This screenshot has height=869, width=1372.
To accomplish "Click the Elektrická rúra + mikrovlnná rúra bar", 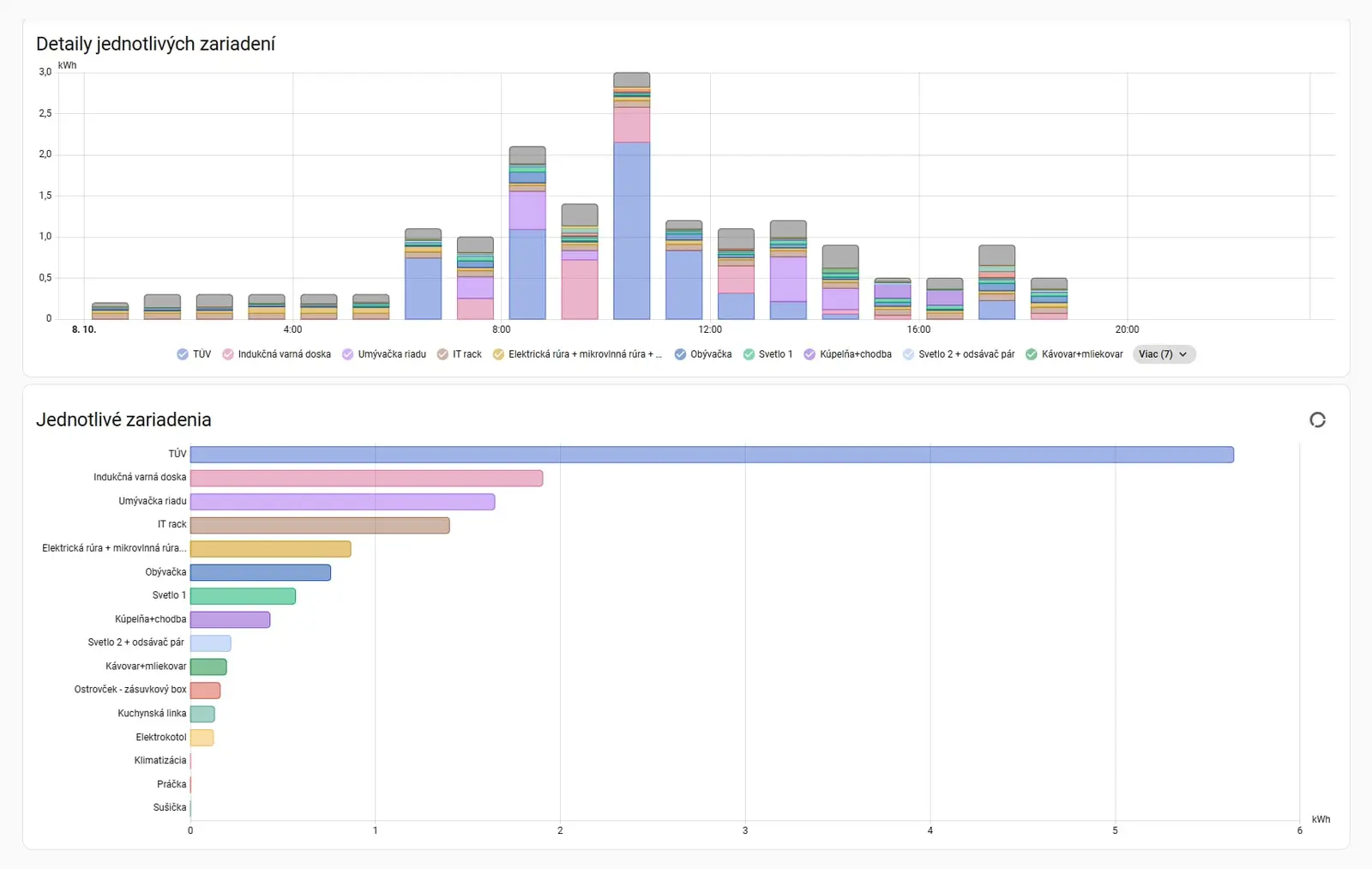I will (x=270, y=549).
